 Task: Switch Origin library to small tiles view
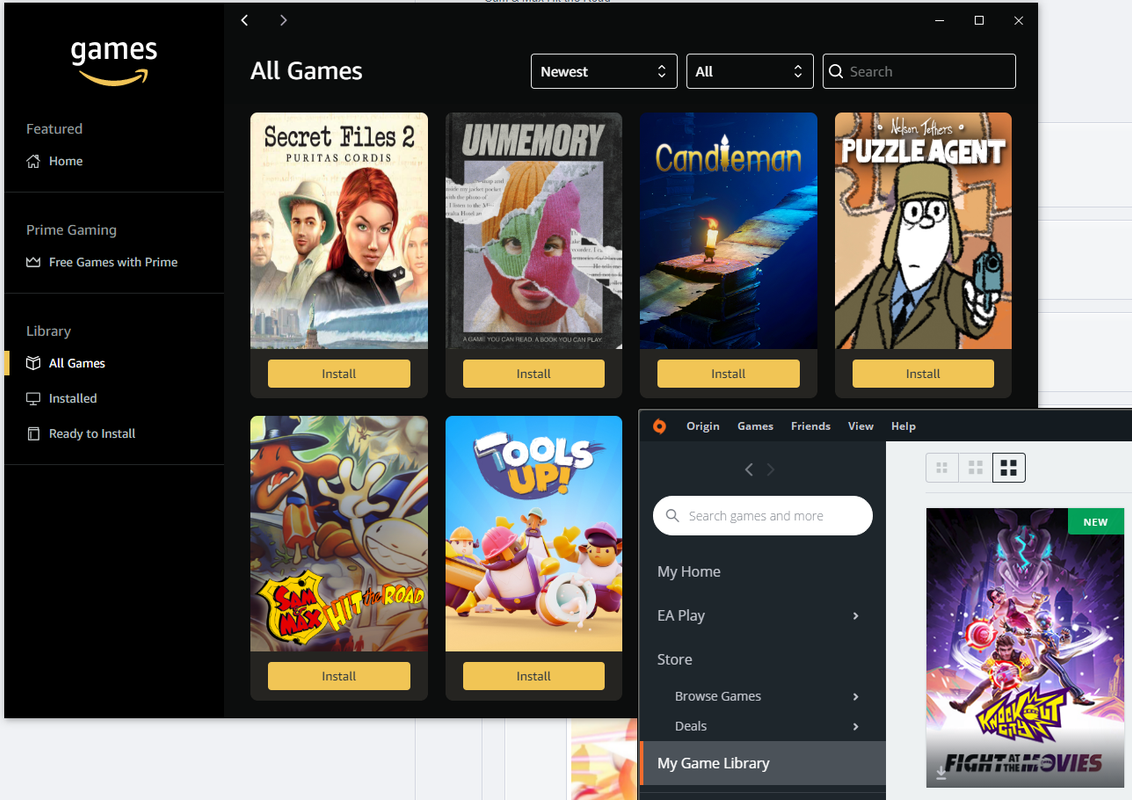941,468
